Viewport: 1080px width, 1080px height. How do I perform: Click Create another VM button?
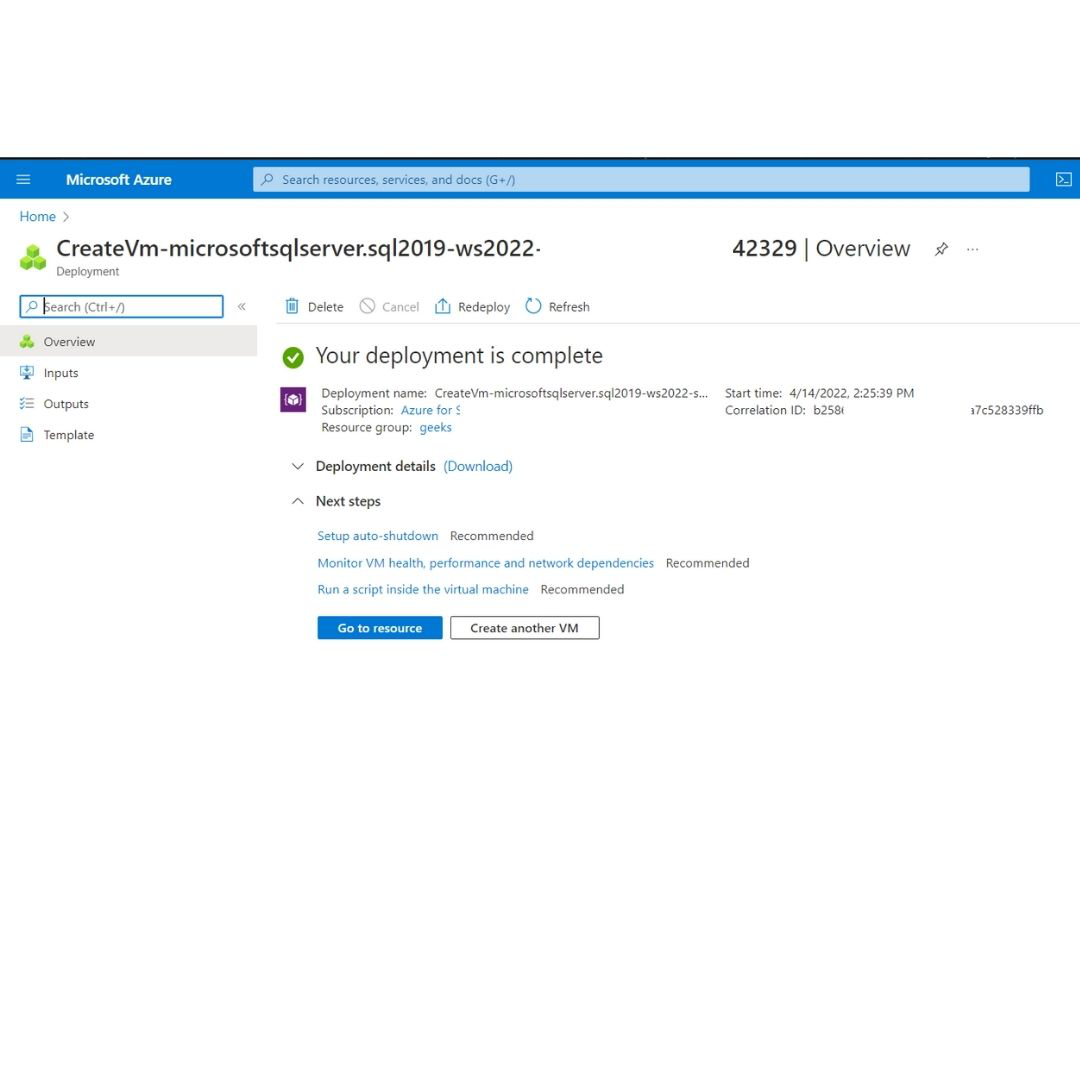coord(524,628)
